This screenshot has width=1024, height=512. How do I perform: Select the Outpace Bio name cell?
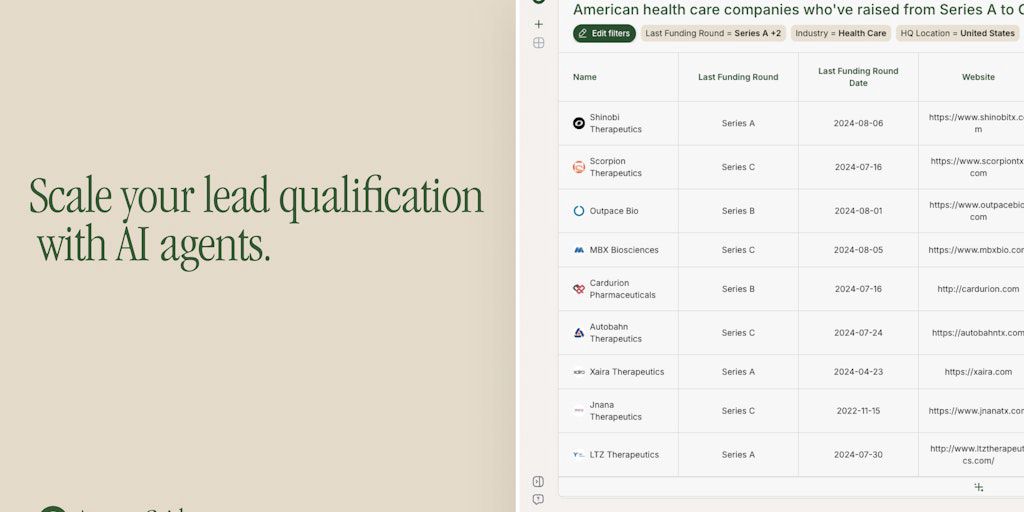pyautogui.click(x=618, y=211)
